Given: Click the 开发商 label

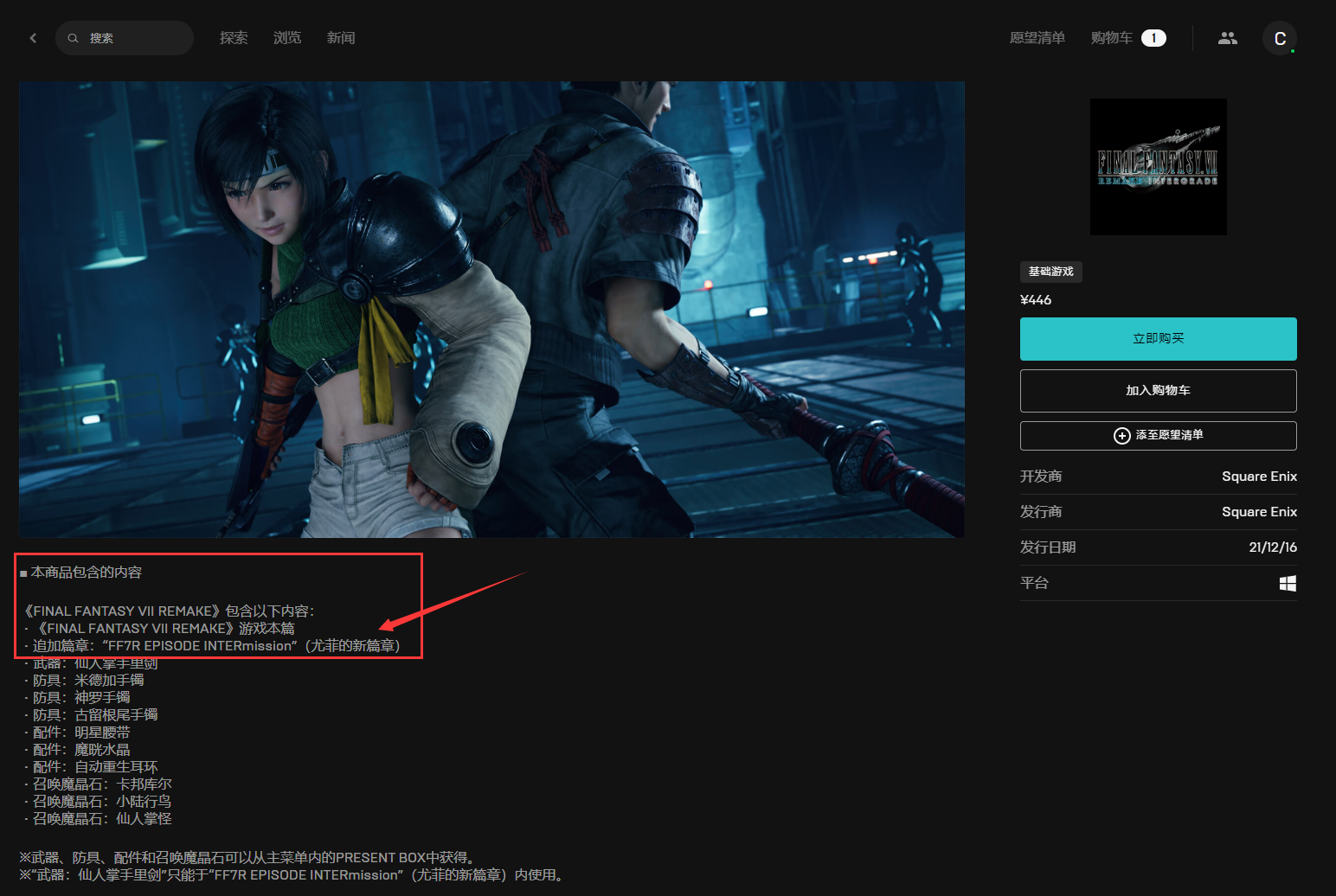Looking at the screenshot, I should tap(1041, 477).
